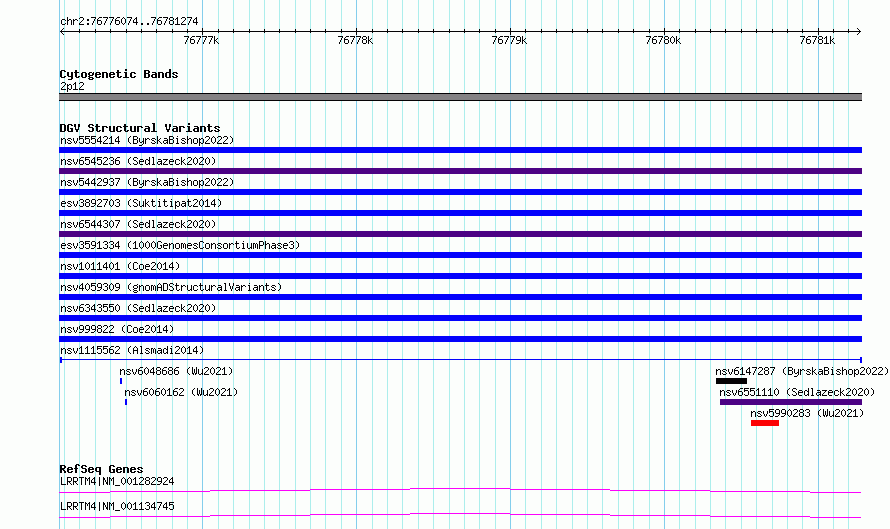The width and height of the screenshot is (890, 529).
Task: Open the nsv999822 (Coe2014) label
Action: pos(117,329)
